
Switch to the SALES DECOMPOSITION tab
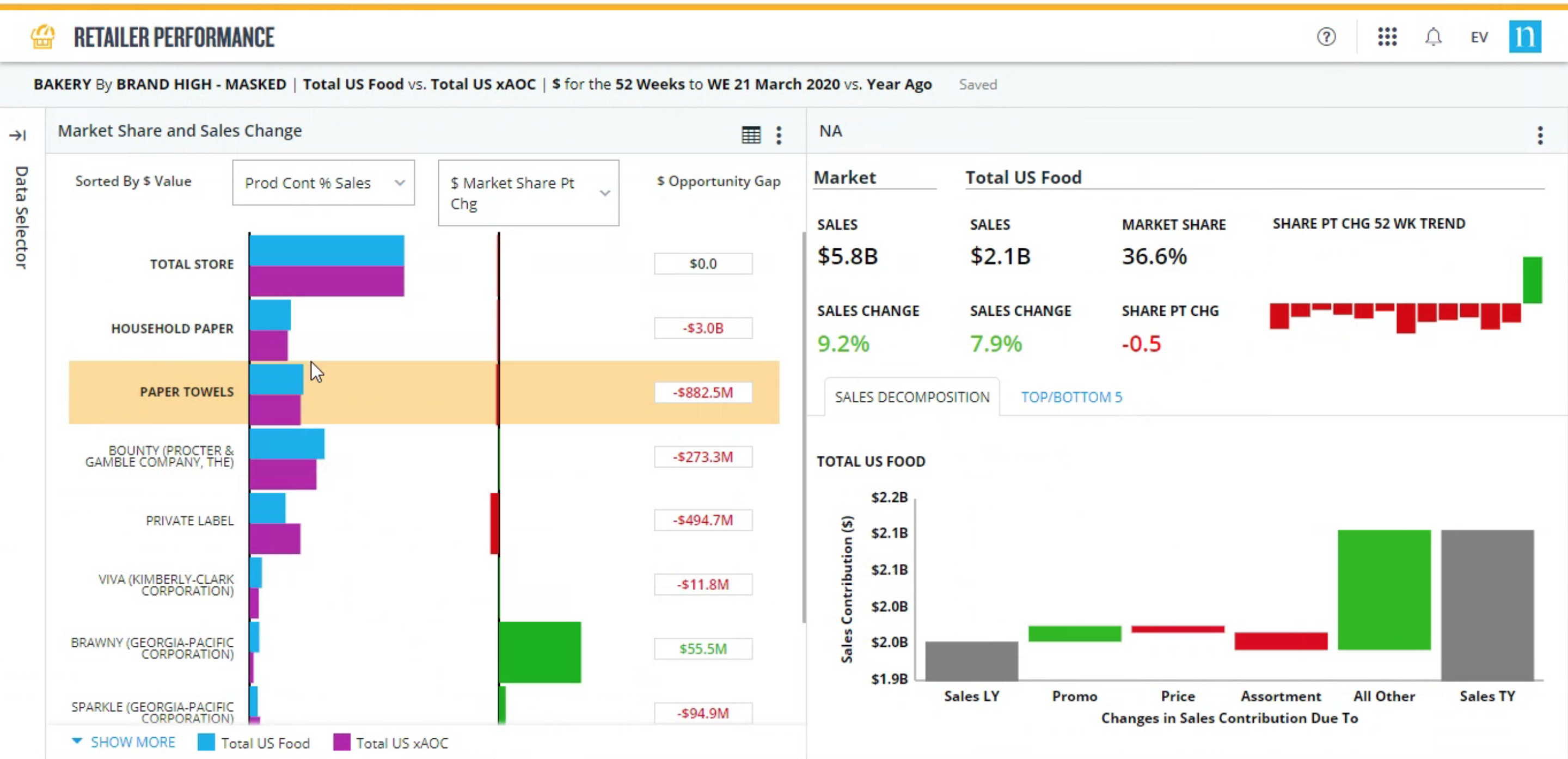[912, 397]
